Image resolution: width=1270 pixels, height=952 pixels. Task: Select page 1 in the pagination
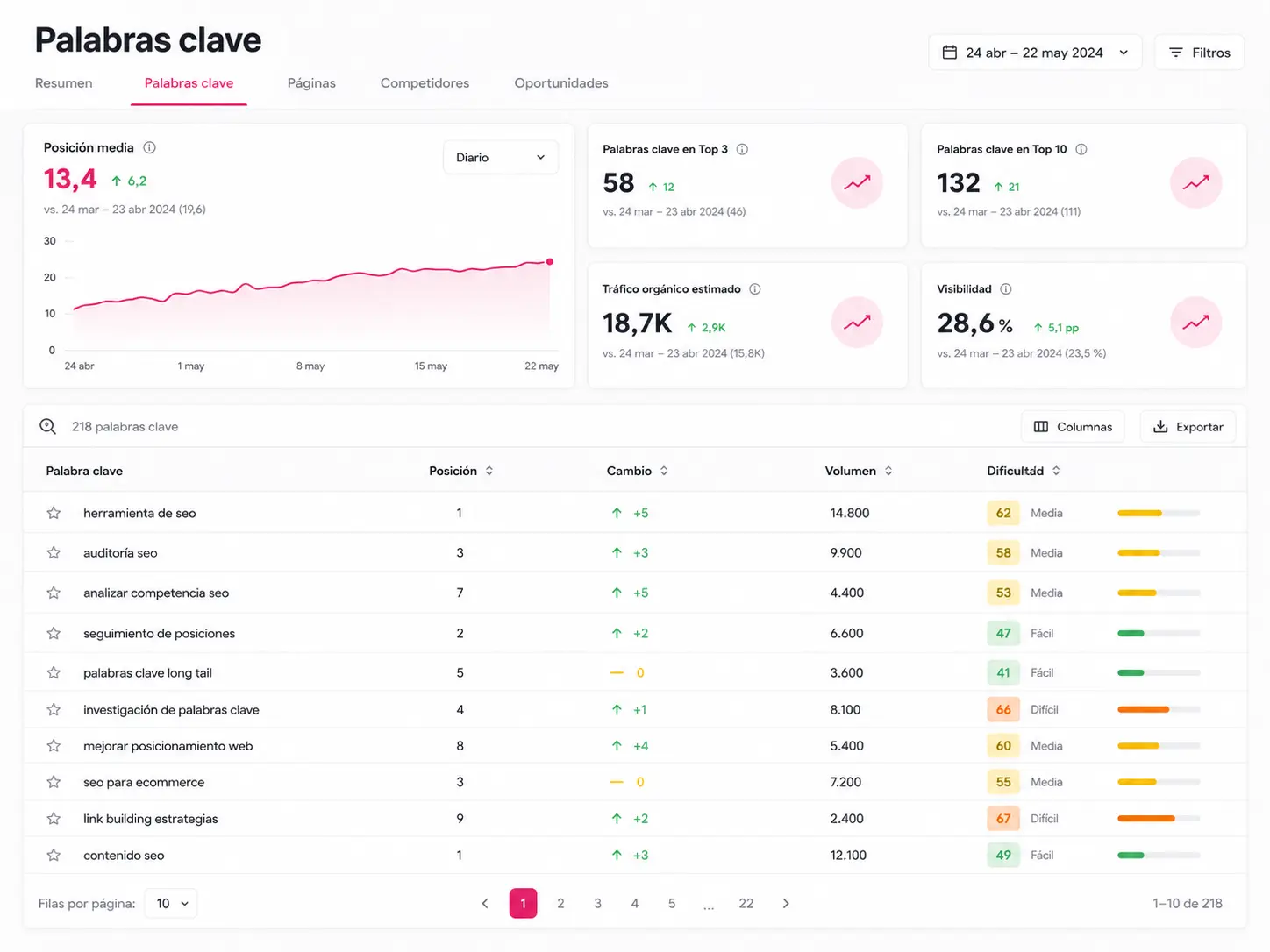(524, 904)
